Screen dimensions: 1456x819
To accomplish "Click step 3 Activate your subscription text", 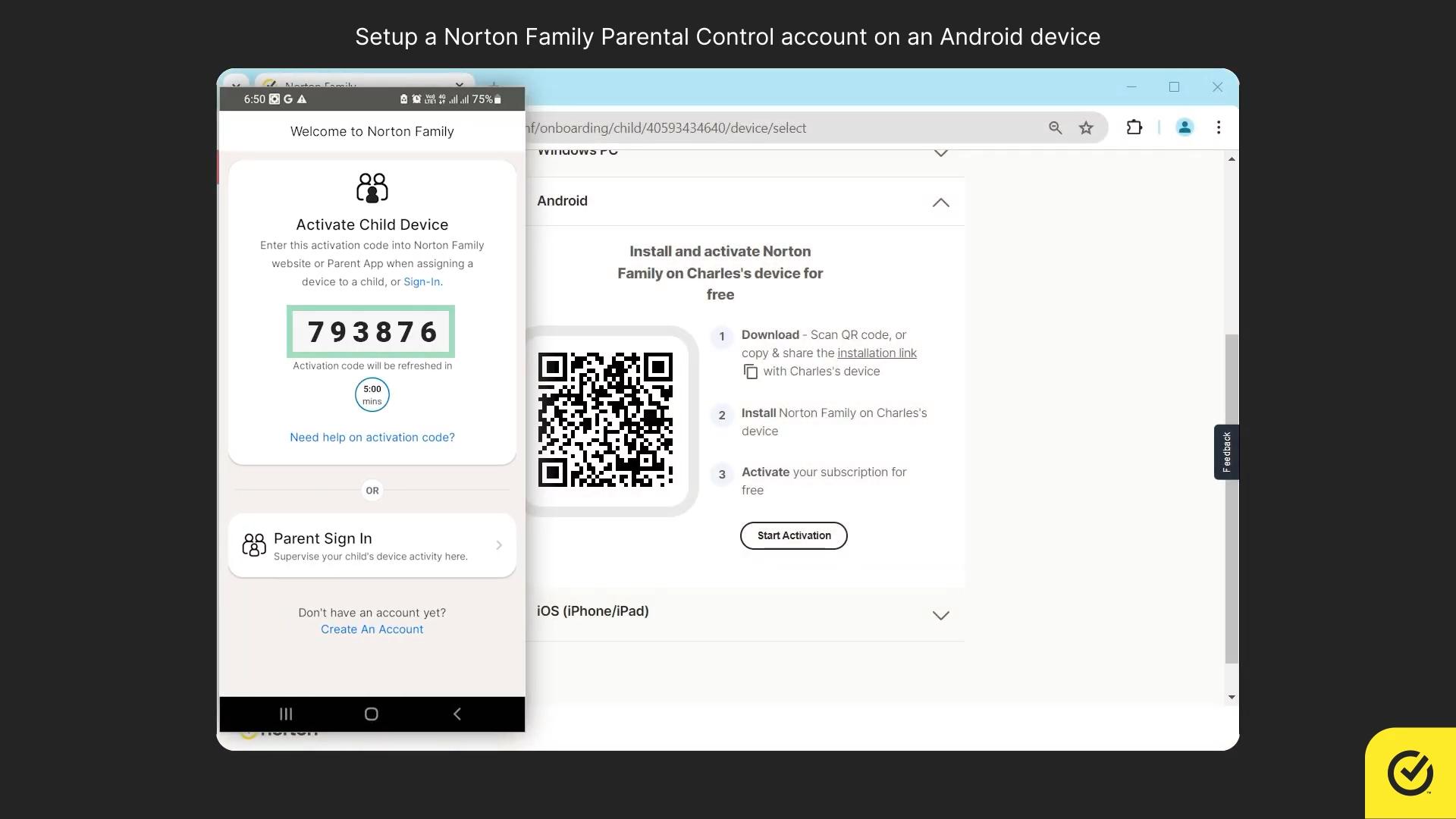I will point(824,482).
